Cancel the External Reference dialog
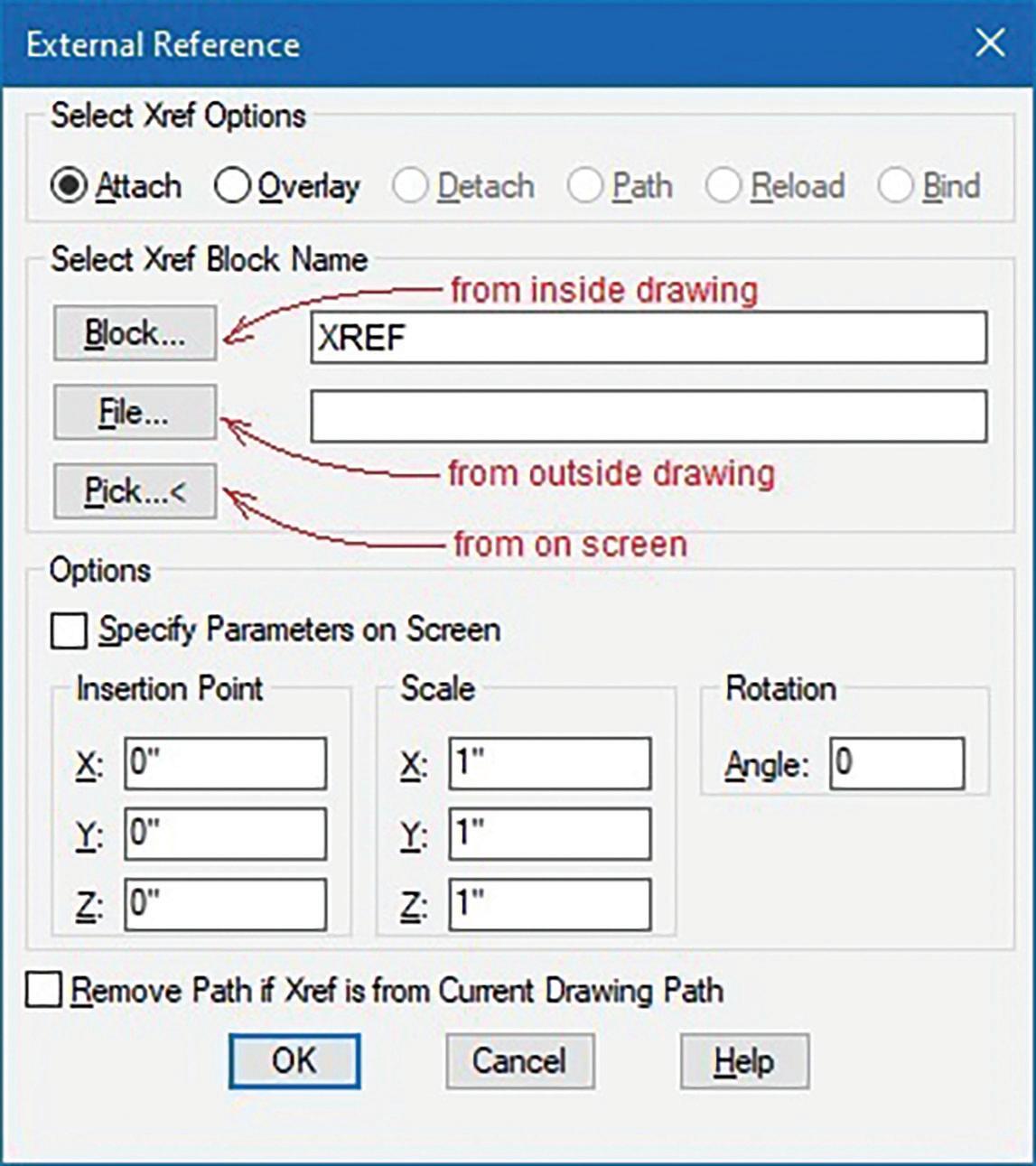Image resolution: width=1036 pixels, height=1166 pixels. pyautogui.click(x=519, y=1061)
